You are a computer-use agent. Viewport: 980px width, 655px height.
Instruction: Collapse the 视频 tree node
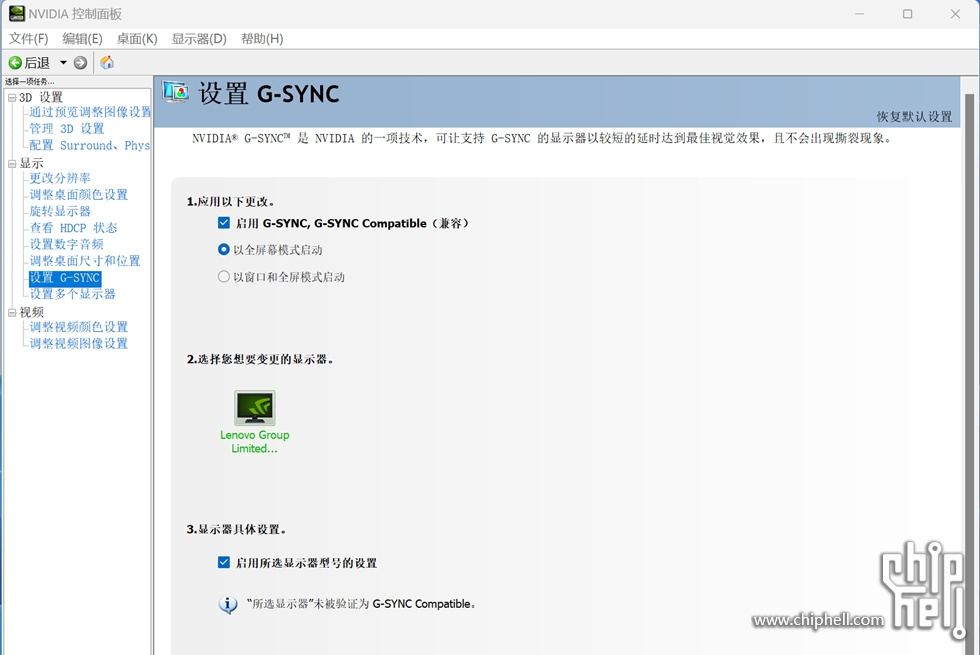pos(12,312)
